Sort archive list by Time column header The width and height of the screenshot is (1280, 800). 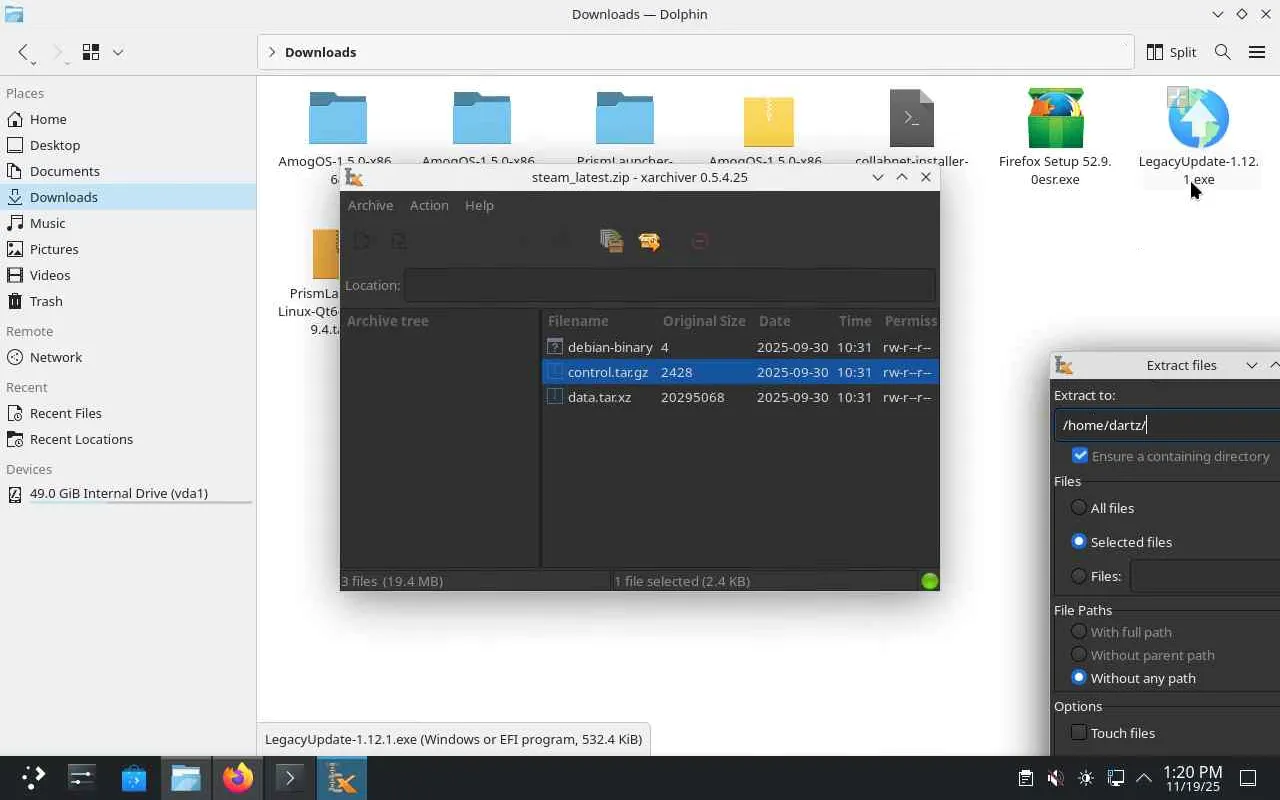click(855, 321)
